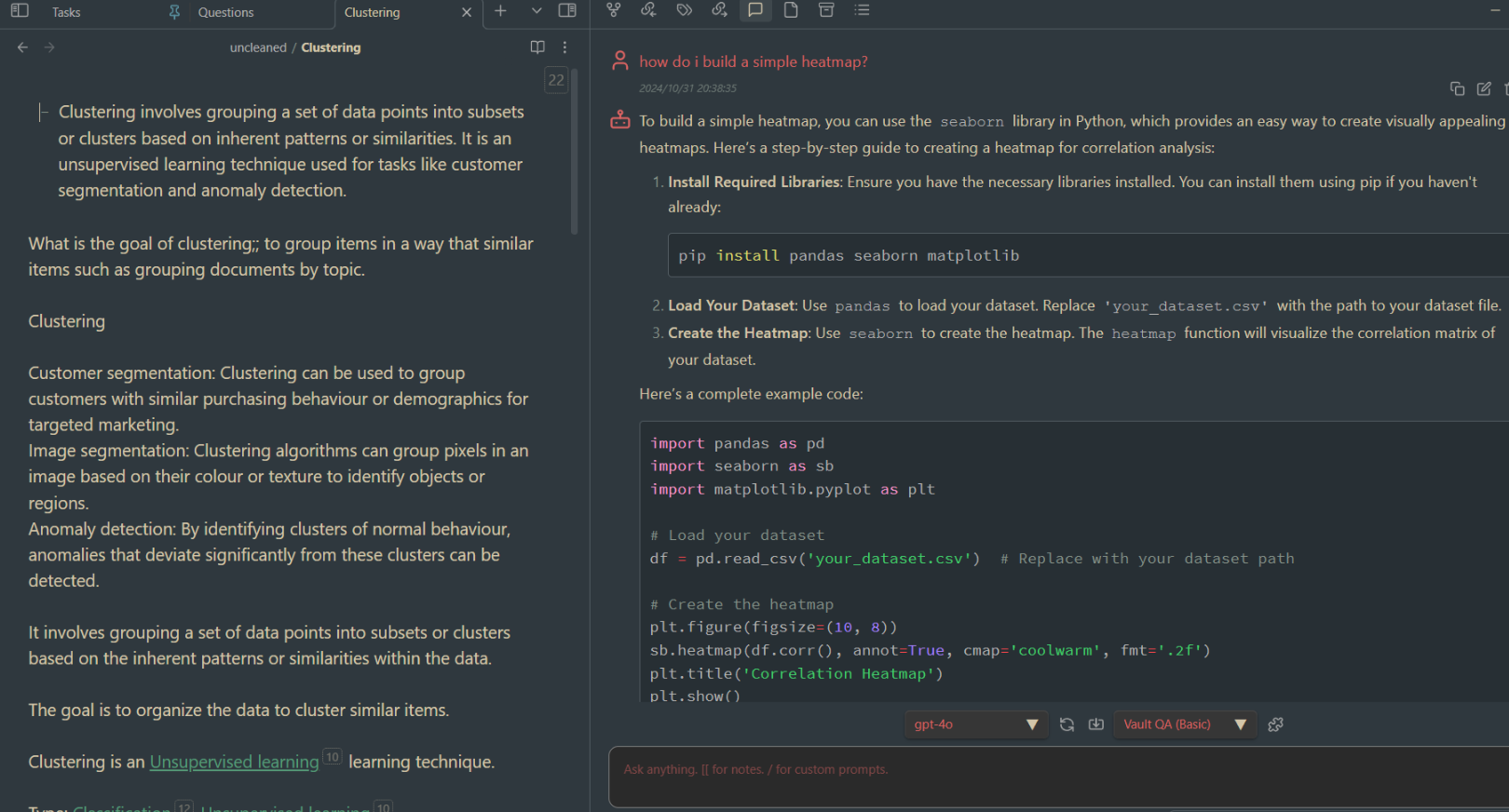Click the pin icon on Tasks tab
Image resolution: width=1509 pixels, height=812 pixels.
pyautogui.click(x=174, y=12)
